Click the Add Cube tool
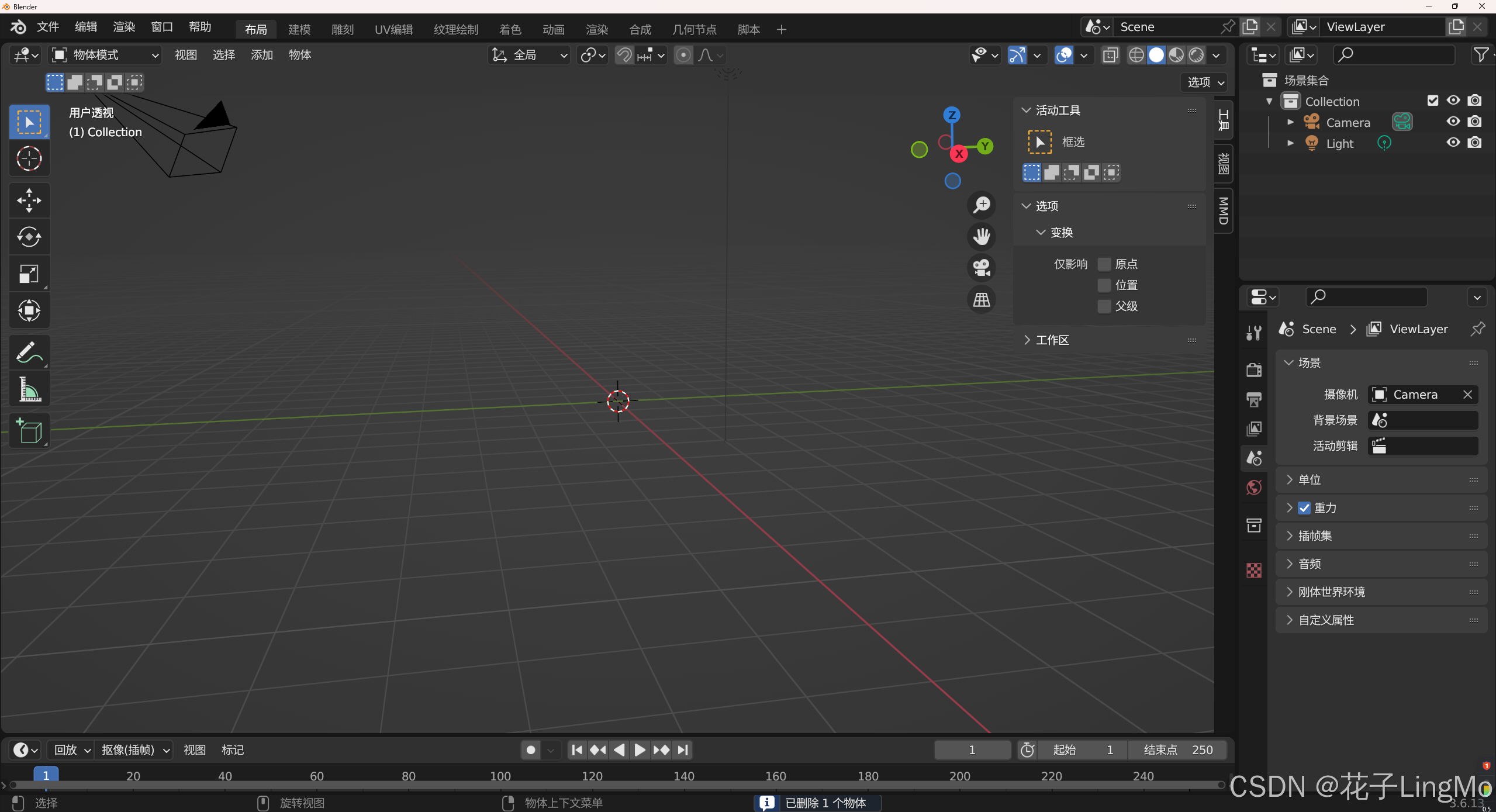 29,431
